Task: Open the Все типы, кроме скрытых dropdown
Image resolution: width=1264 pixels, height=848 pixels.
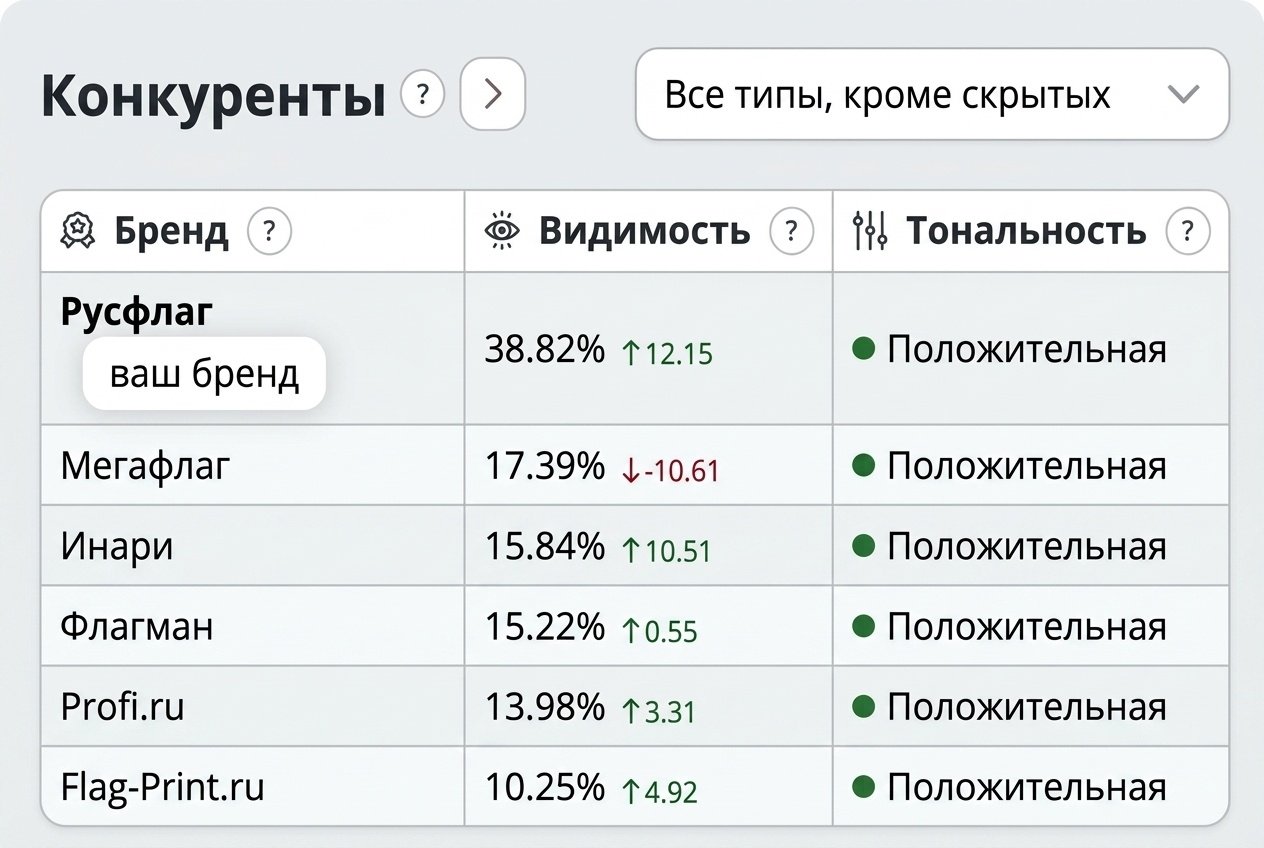Action: [932, 95]
